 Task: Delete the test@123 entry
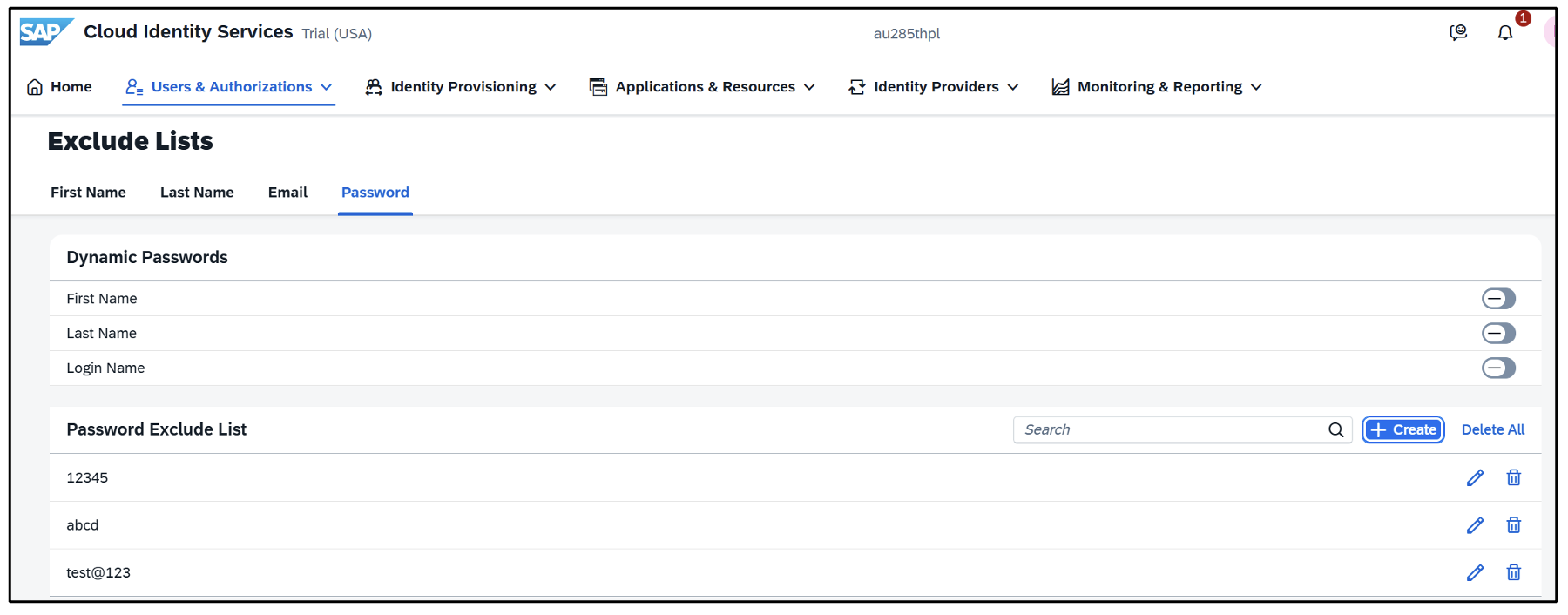coord(1514,572)
